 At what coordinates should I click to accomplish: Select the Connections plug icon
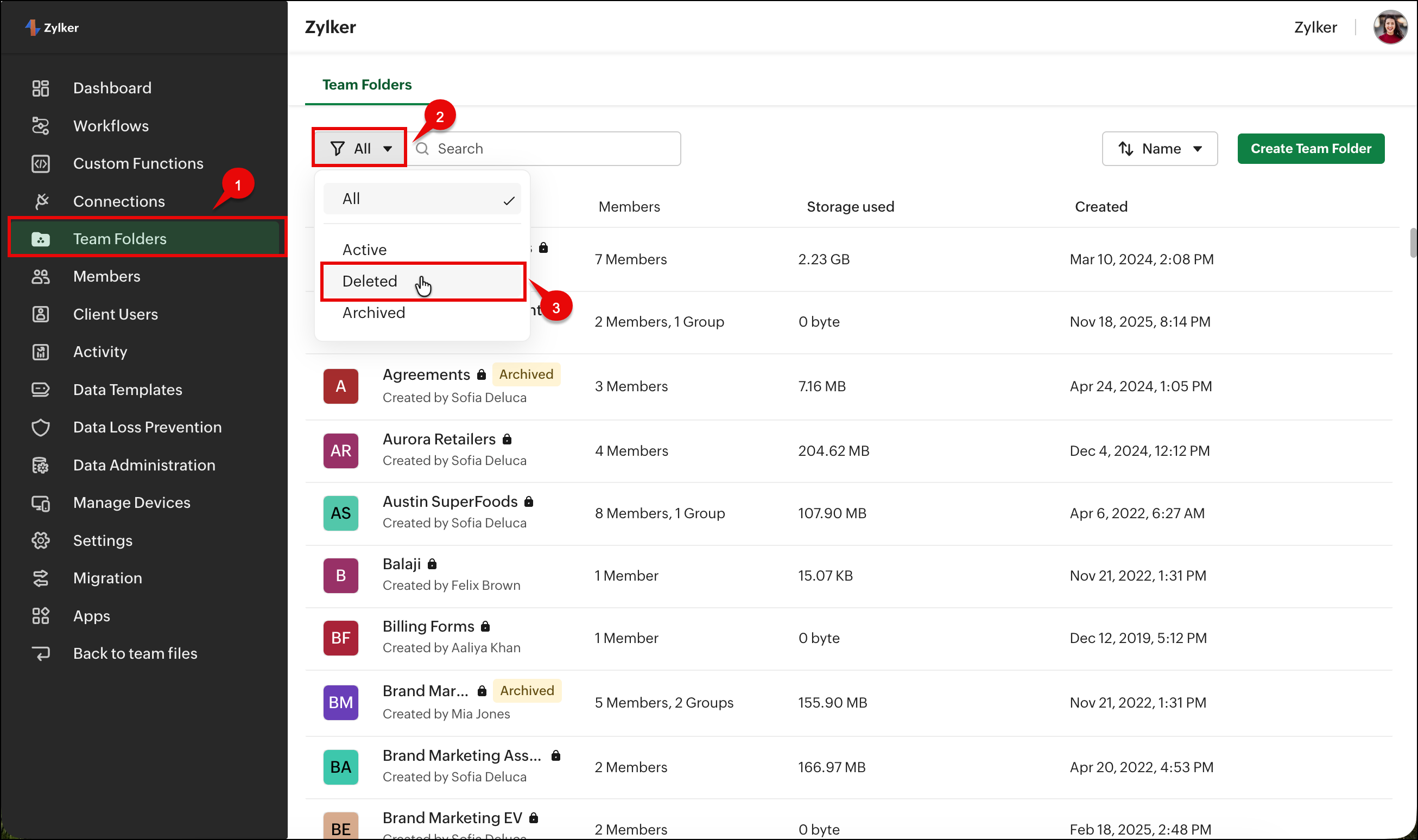point(40,201)
